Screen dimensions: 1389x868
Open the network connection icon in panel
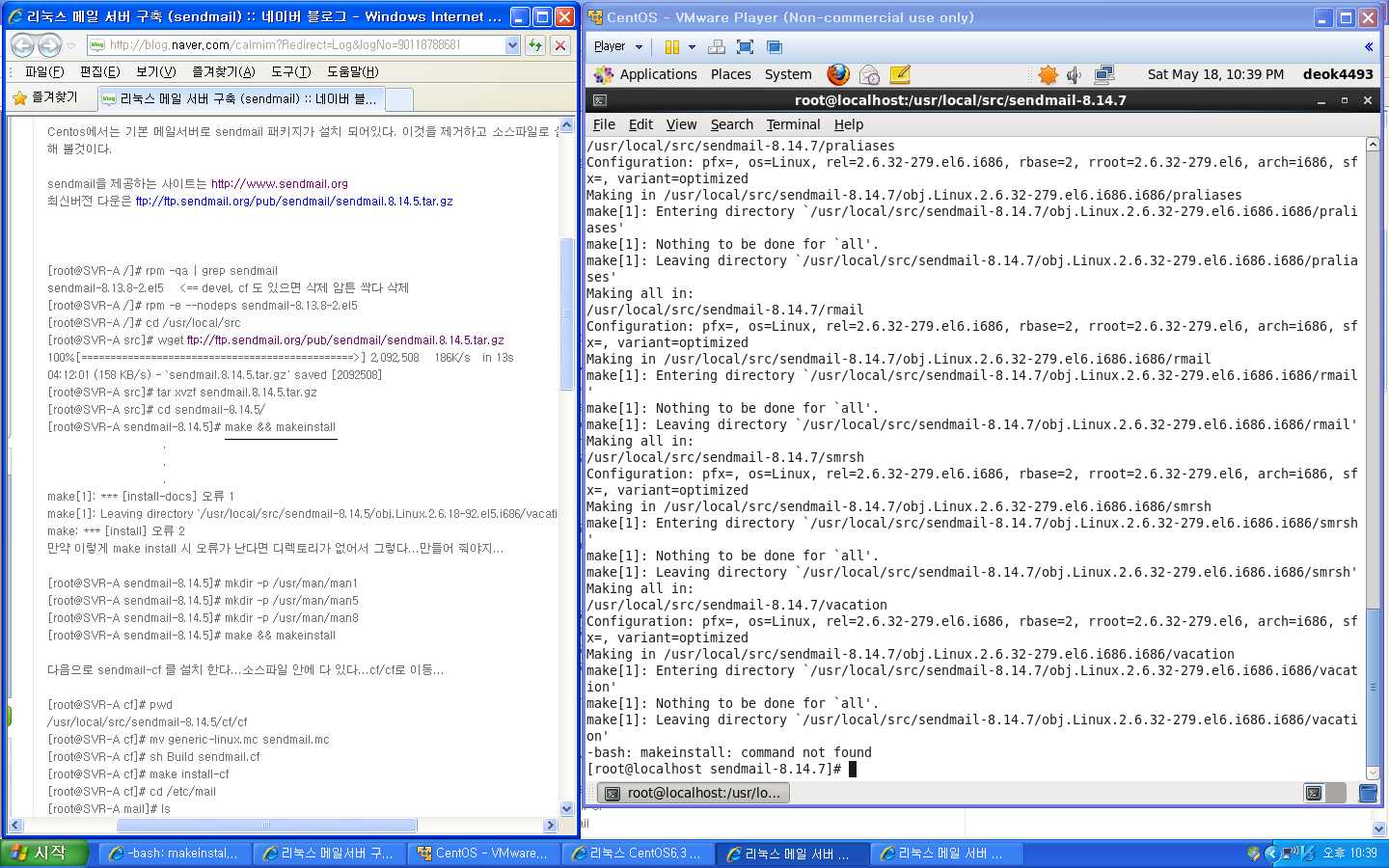(1104, 74)
